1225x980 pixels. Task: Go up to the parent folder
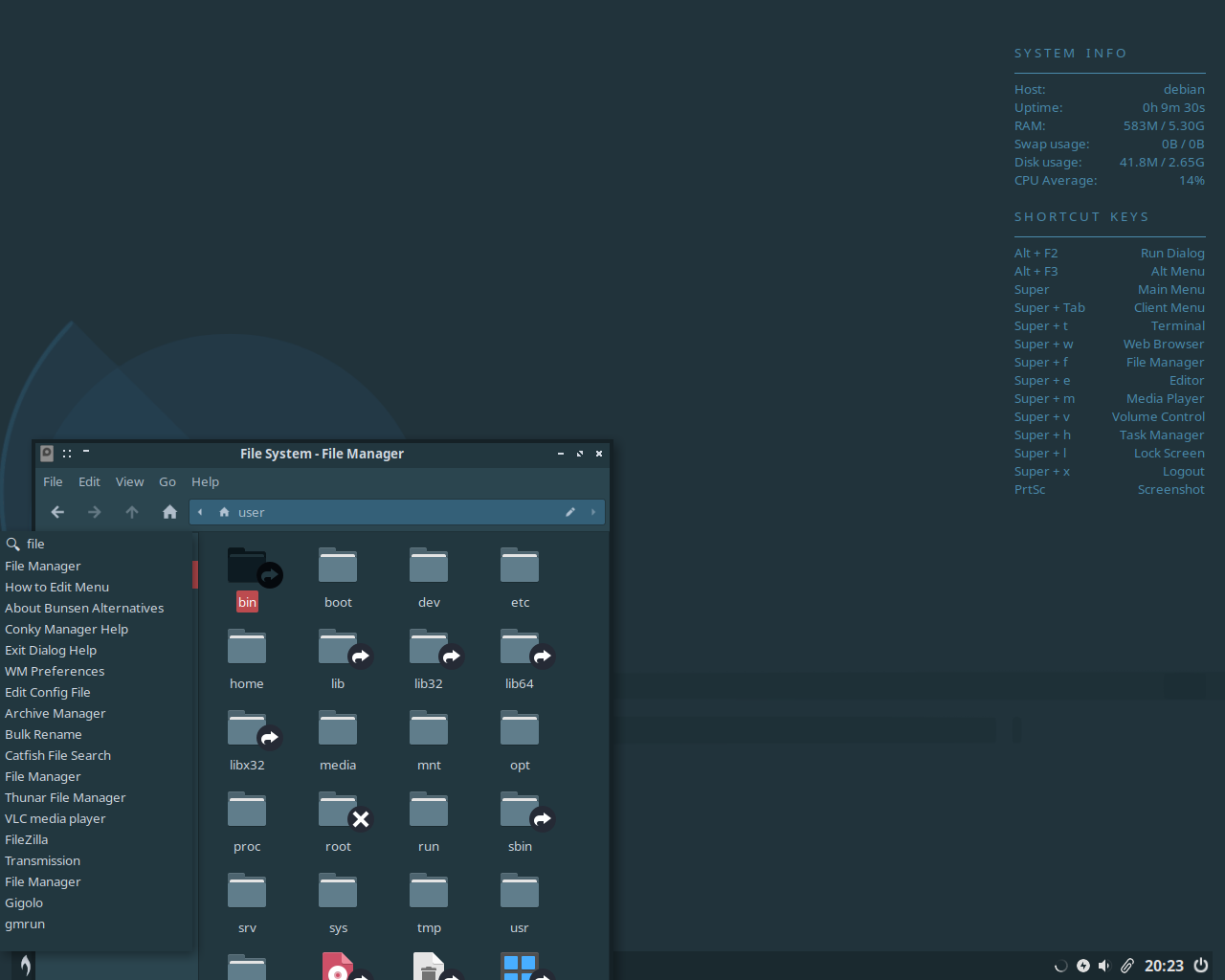132,512
